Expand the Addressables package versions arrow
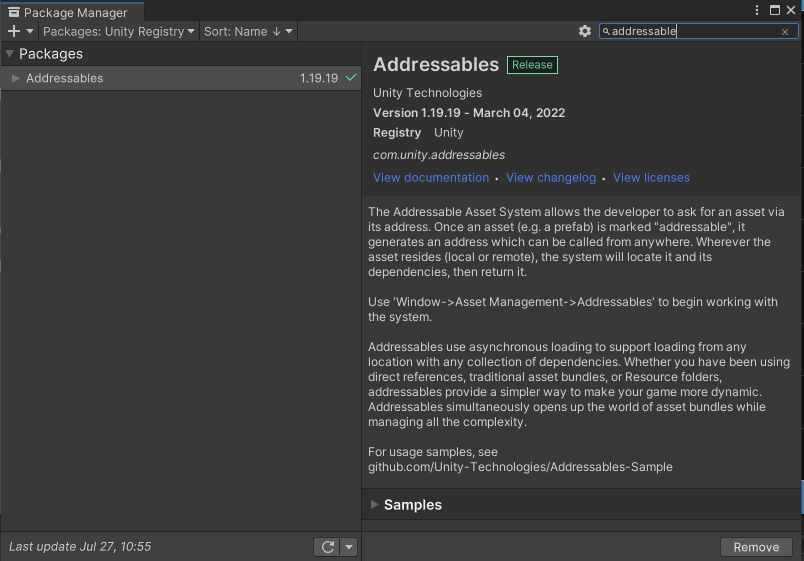804x561 pixels. (15, 78)
